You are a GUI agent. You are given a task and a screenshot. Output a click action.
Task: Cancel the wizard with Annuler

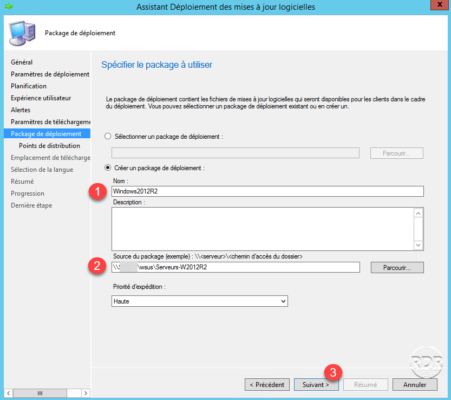point(415,385)
